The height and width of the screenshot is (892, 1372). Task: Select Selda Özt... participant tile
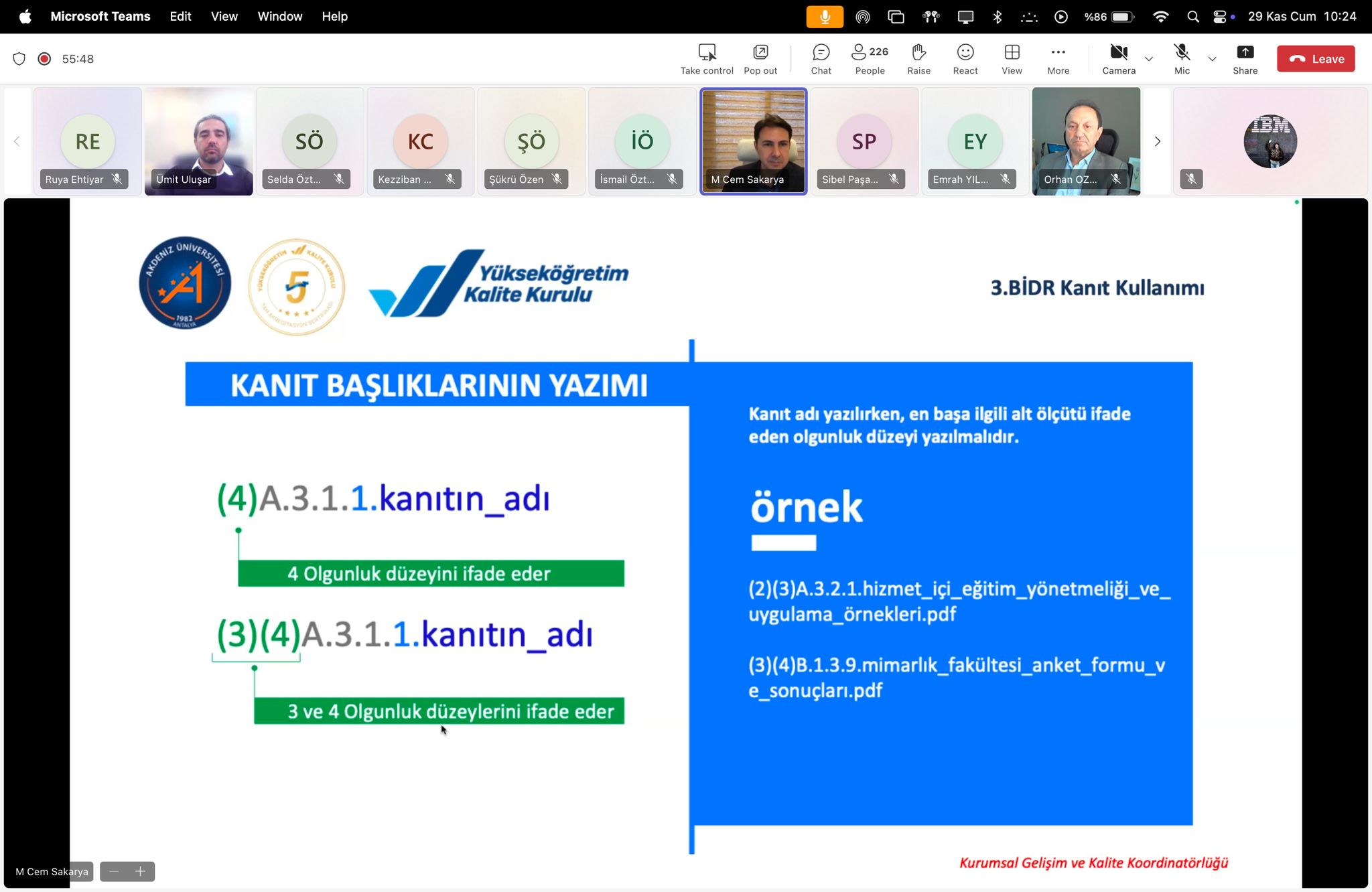[310, 141]
